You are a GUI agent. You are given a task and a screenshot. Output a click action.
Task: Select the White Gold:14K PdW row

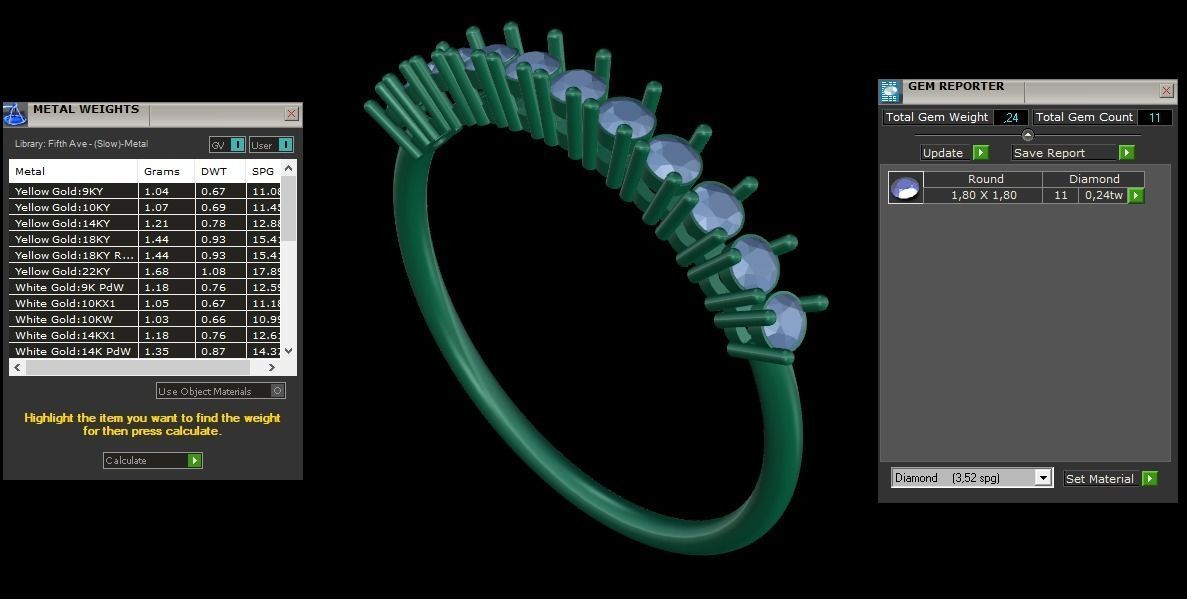pyautogui.click(x=145, y=351)
